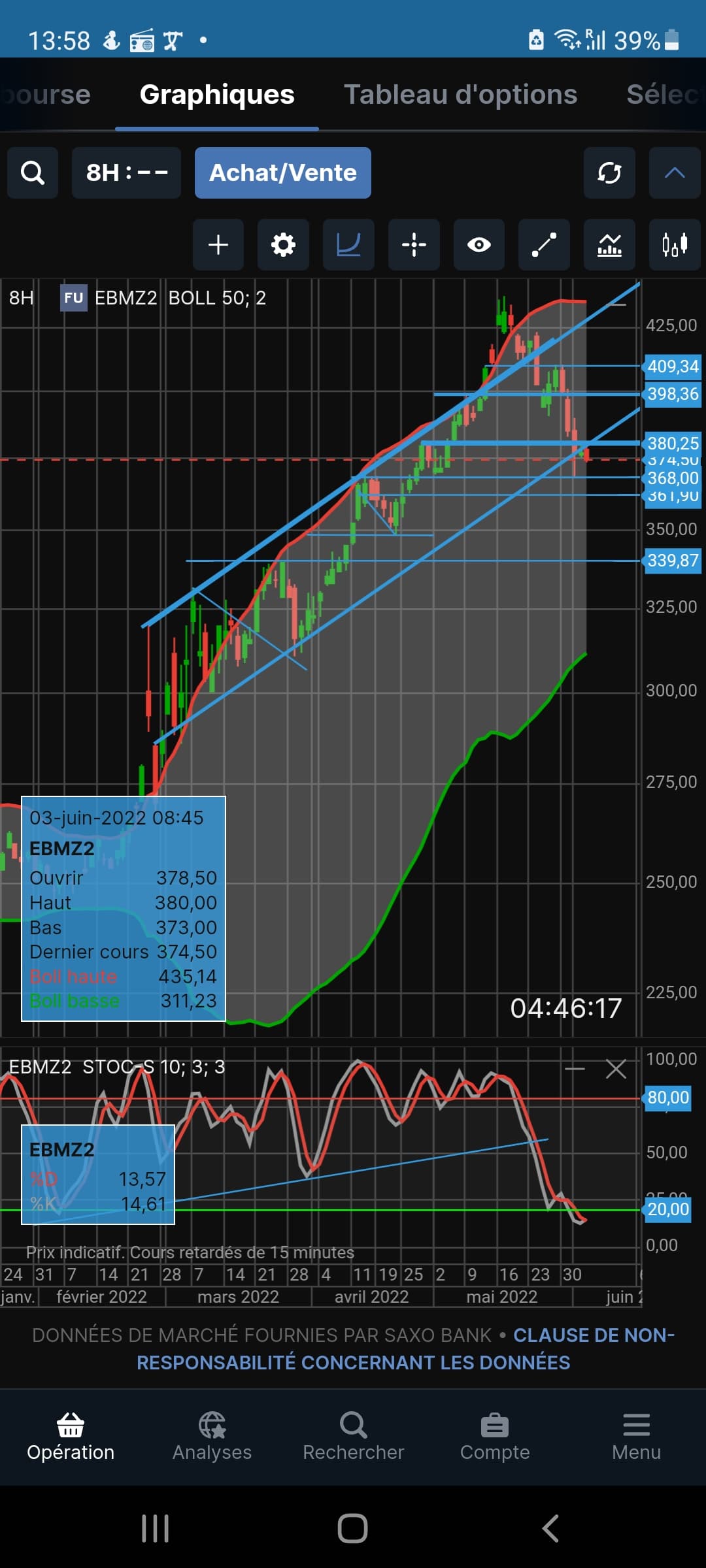
Task: Refresh the chart with the reload icon
Action: click(x=609, y=173)
